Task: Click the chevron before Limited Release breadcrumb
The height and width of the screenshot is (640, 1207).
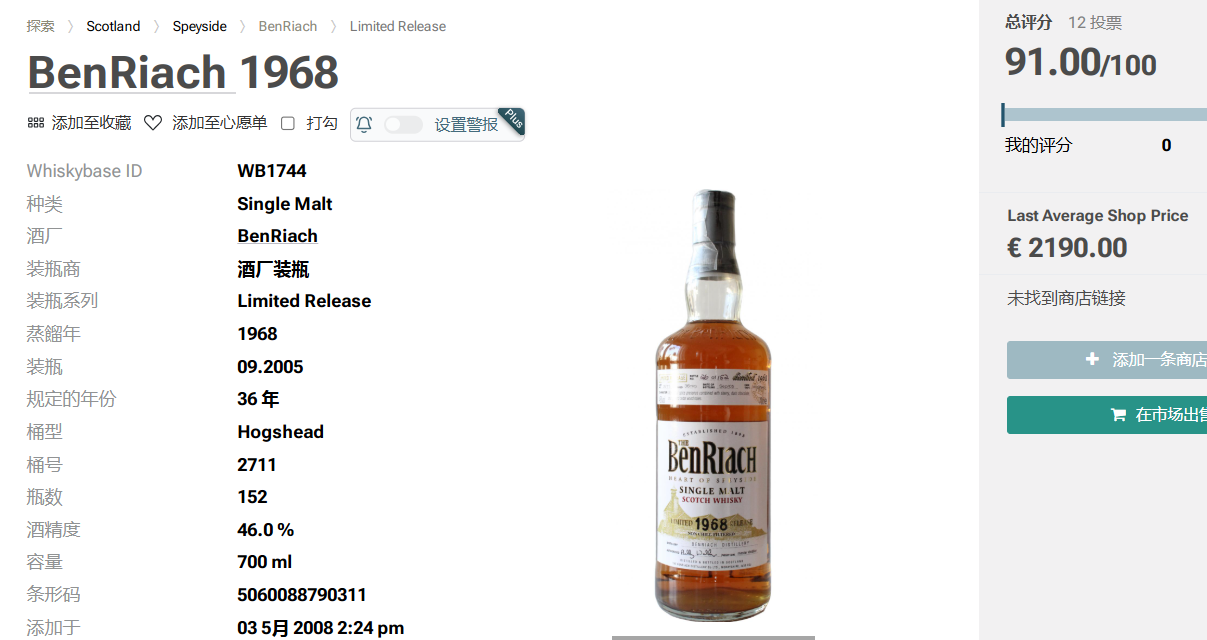Action: tap(334, 27)
